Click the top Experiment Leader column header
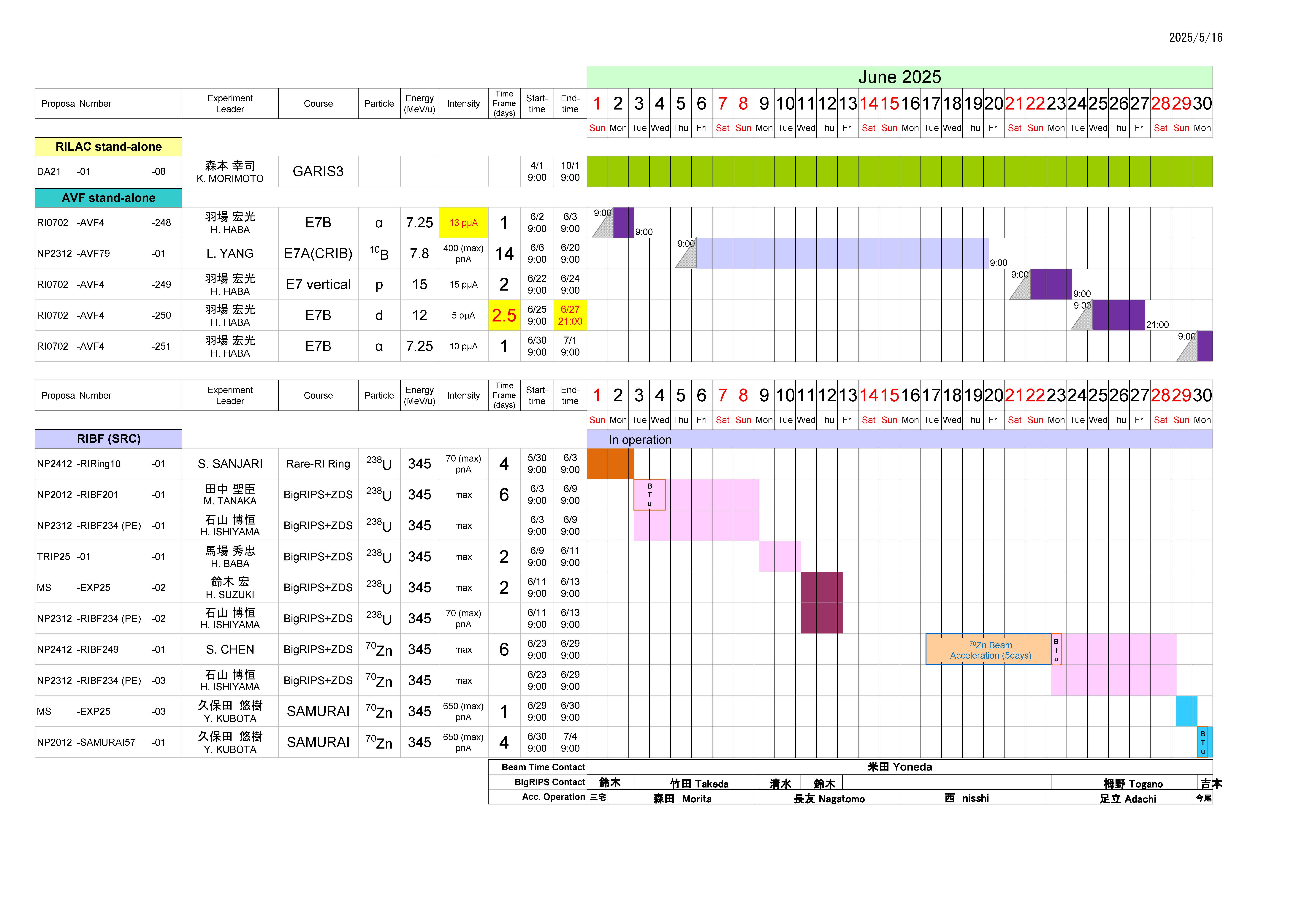This screenshot has width=1307, height=924. (230, 104)
